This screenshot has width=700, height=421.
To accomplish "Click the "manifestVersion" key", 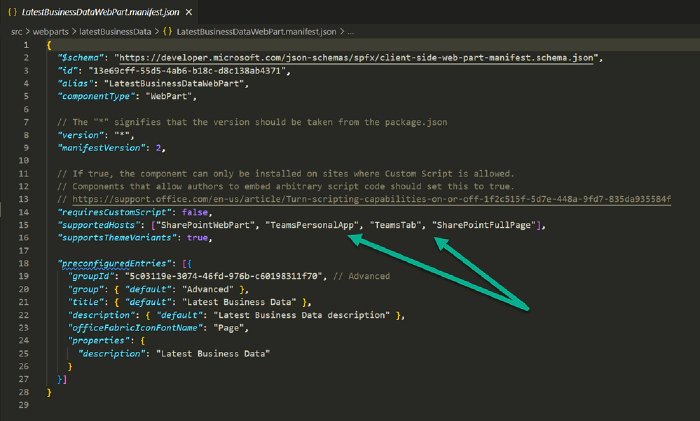I will [101, 148].
